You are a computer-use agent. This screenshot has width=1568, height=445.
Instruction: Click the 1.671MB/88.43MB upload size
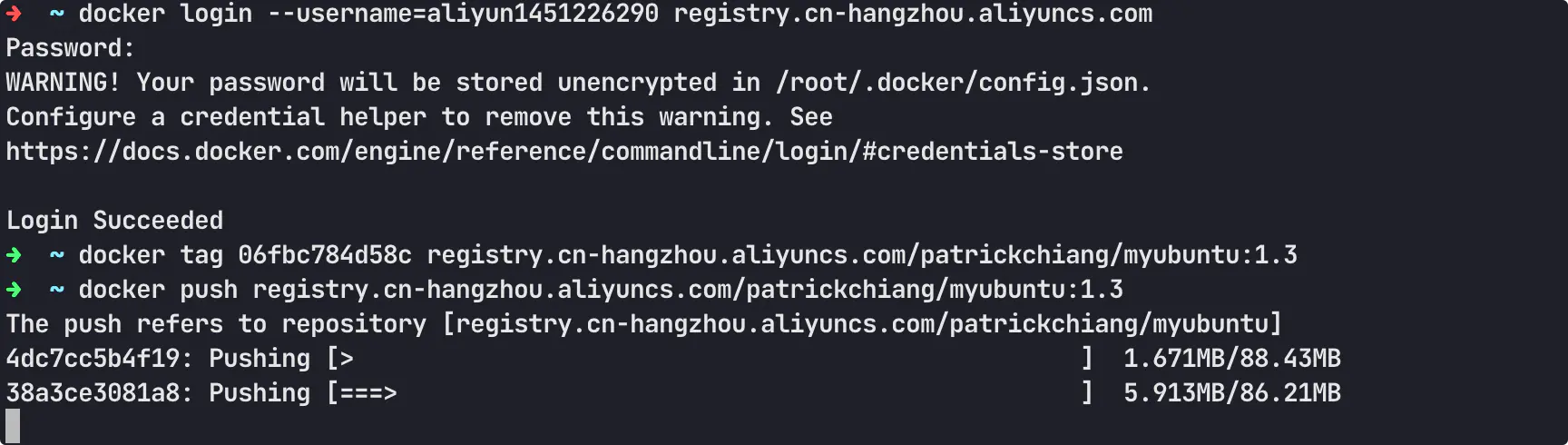pos(1231,359)
